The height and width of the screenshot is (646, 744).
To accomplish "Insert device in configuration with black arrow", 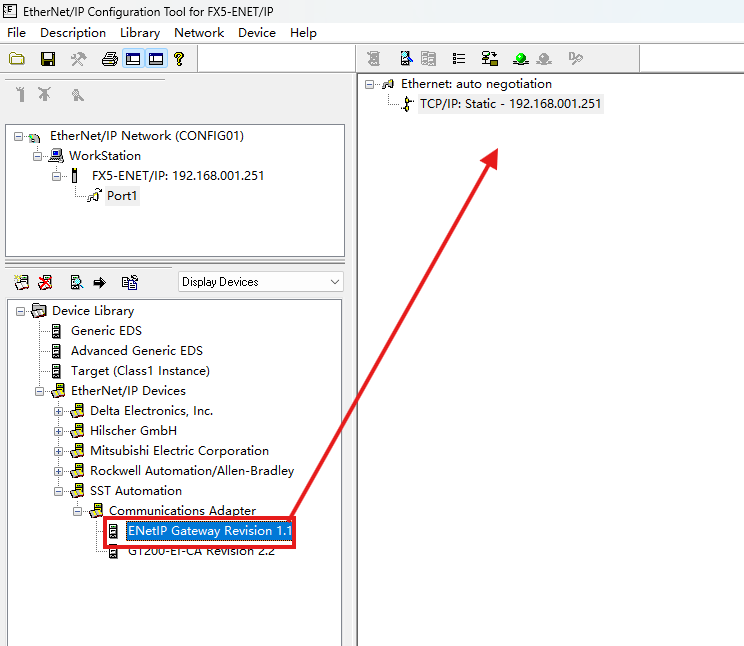I will pyautogui.click(x=100, y=283).
